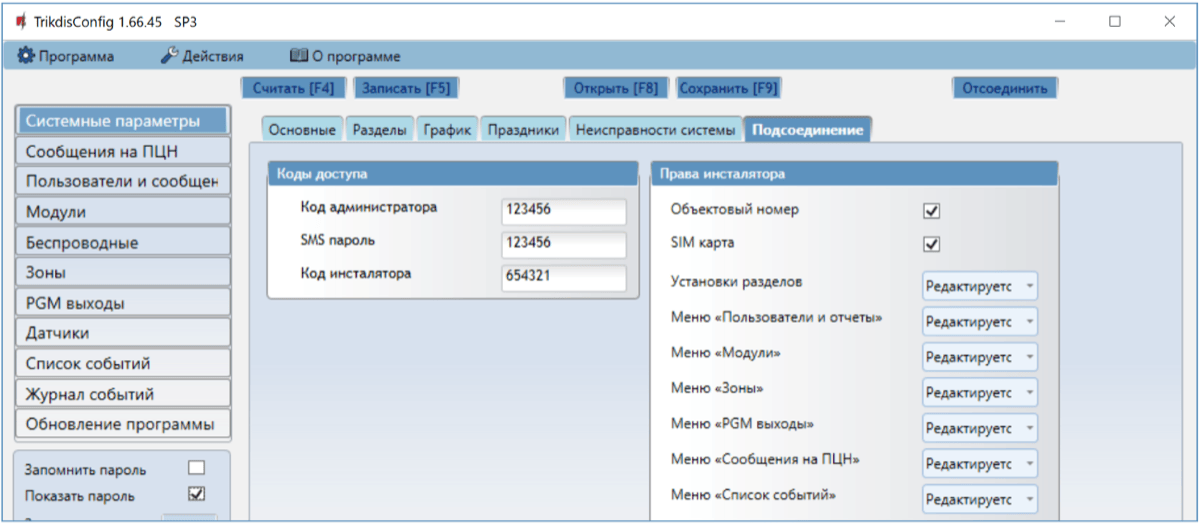
Task: Click the gear icon in Программа menu
Action: 26,56
